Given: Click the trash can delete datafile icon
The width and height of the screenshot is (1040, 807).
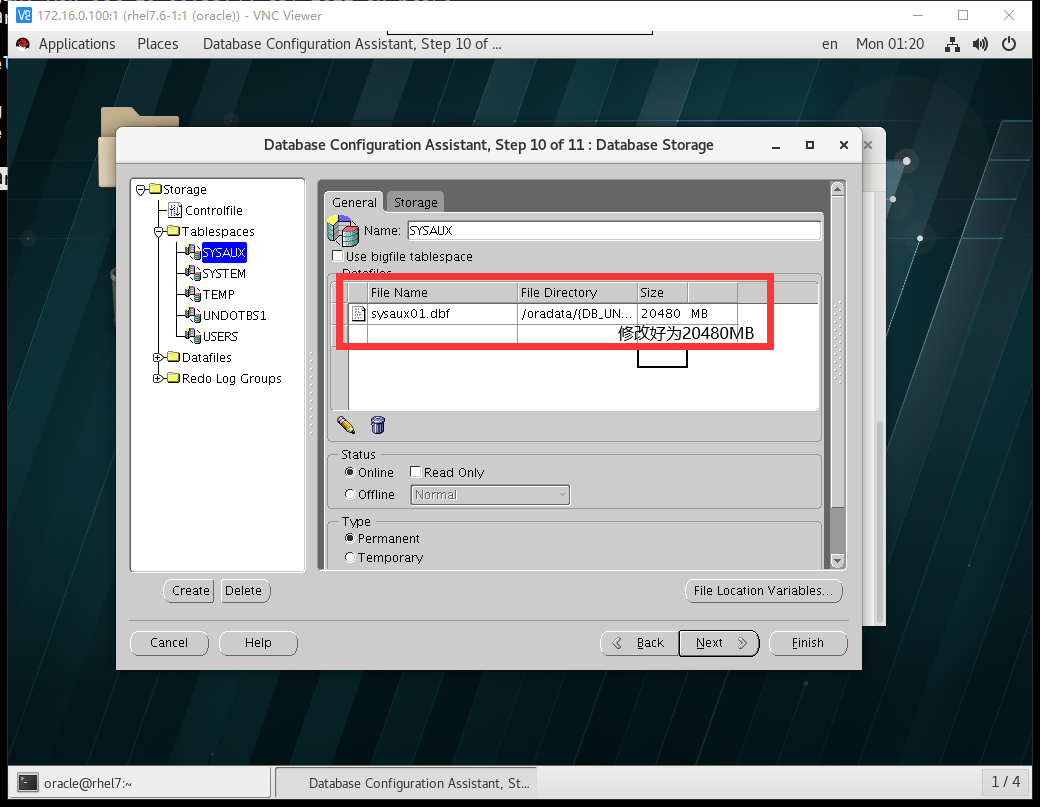Looking at the screenshot, I should point(378,425).
